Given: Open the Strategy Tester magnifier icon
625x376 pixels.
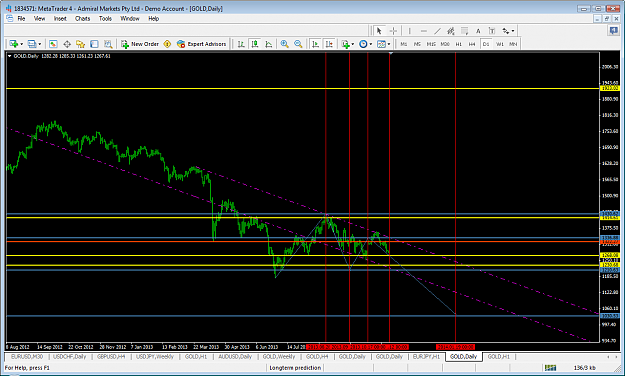Looking at the screenshot, I should coord(108,44).
